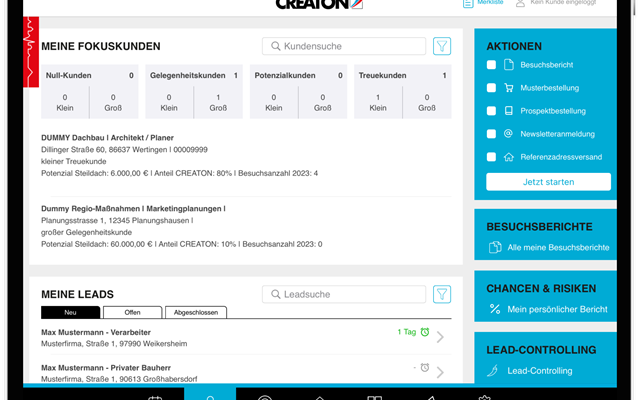Tick the Newsletteranmeldung checkbox
640x400 pixels.
pyautogui.click(x=491, y=134)
